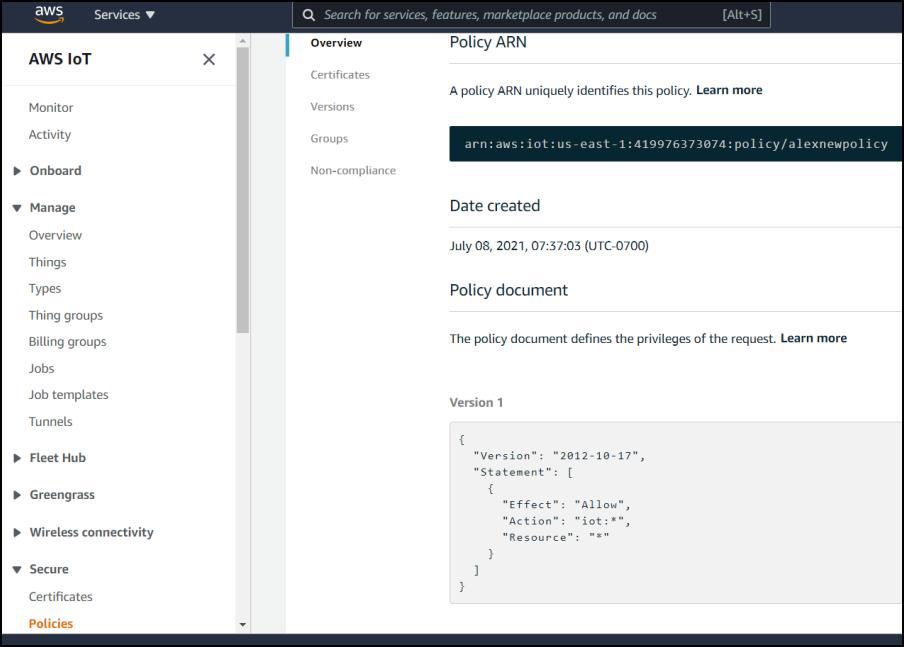Open Overview under Manage
904x647 pixels.
point(55,235)
